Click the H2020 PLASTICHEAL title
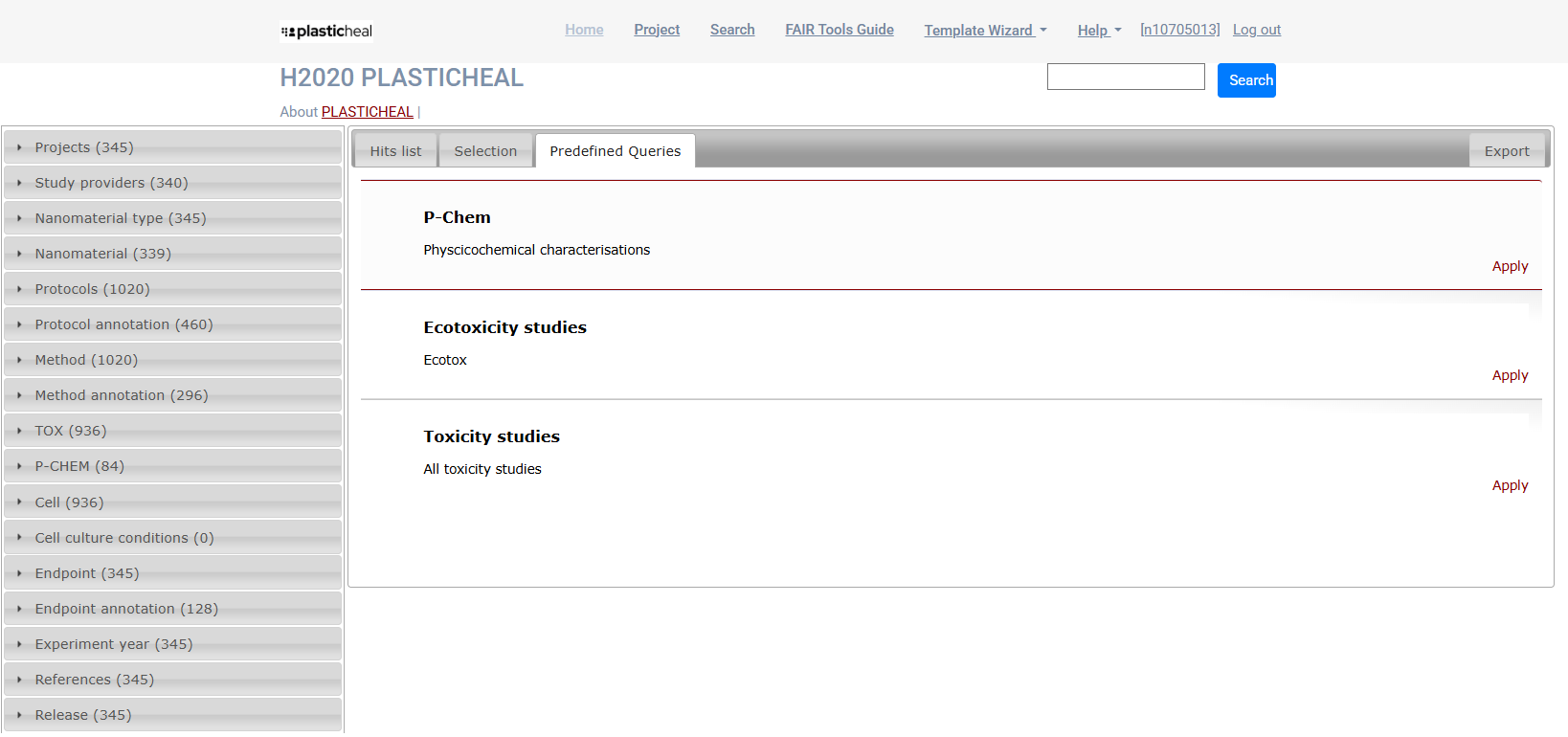 (401, 78)
